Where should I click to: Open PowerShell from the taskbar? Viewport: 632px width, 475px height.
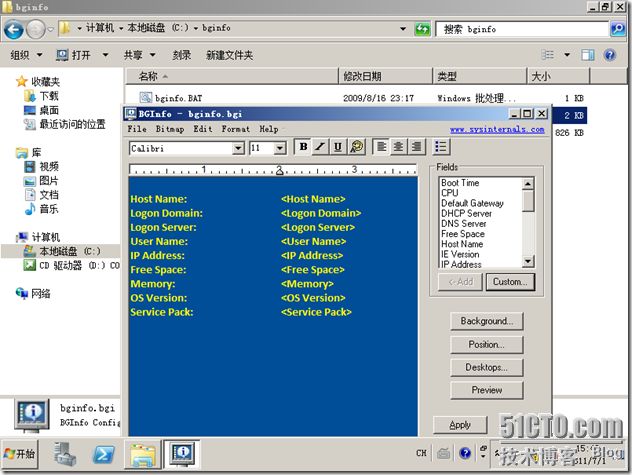point(103,455)
